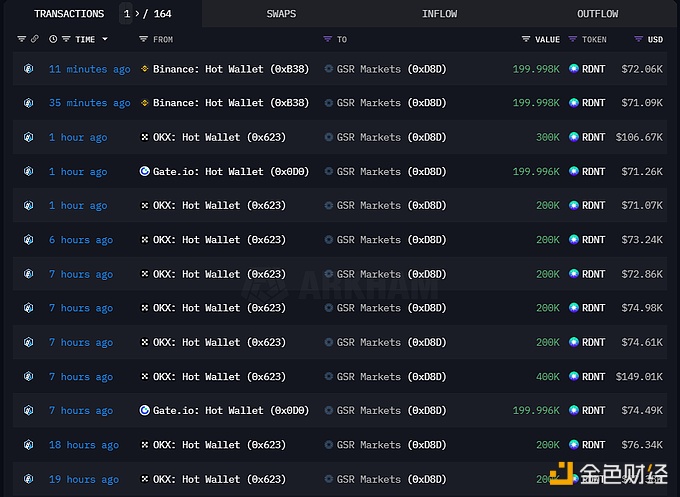Open the INFLOW tab
The height and width of the screenshot is (497, 680).
click(x=439, y=14)
